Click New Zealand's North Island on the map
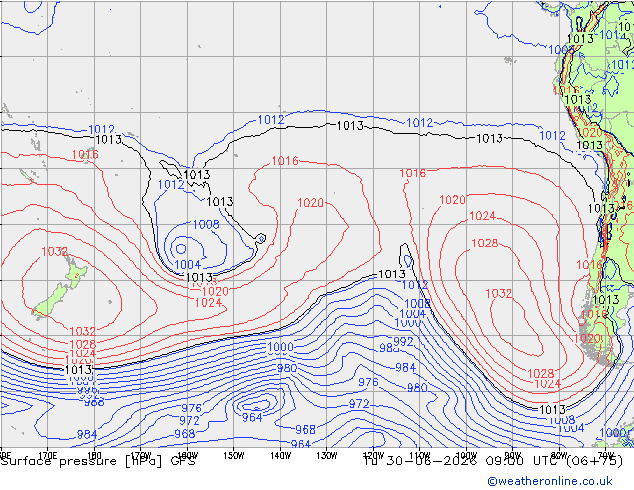634x490 pixels. (75, 275)
